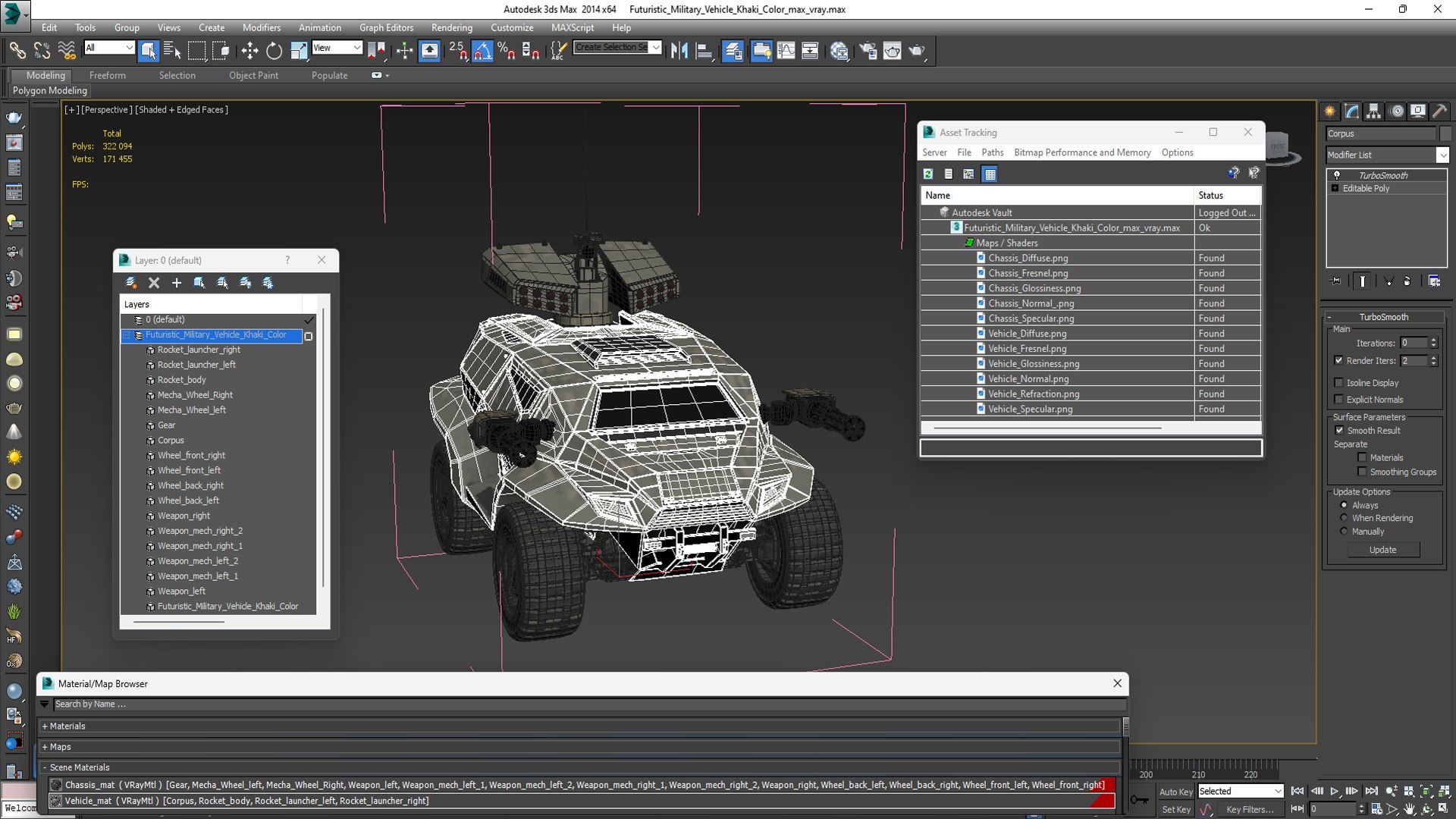This screenshot has width=1456, height=819.
Task: Select the Always update radio button
Action: click(1344, 505)
